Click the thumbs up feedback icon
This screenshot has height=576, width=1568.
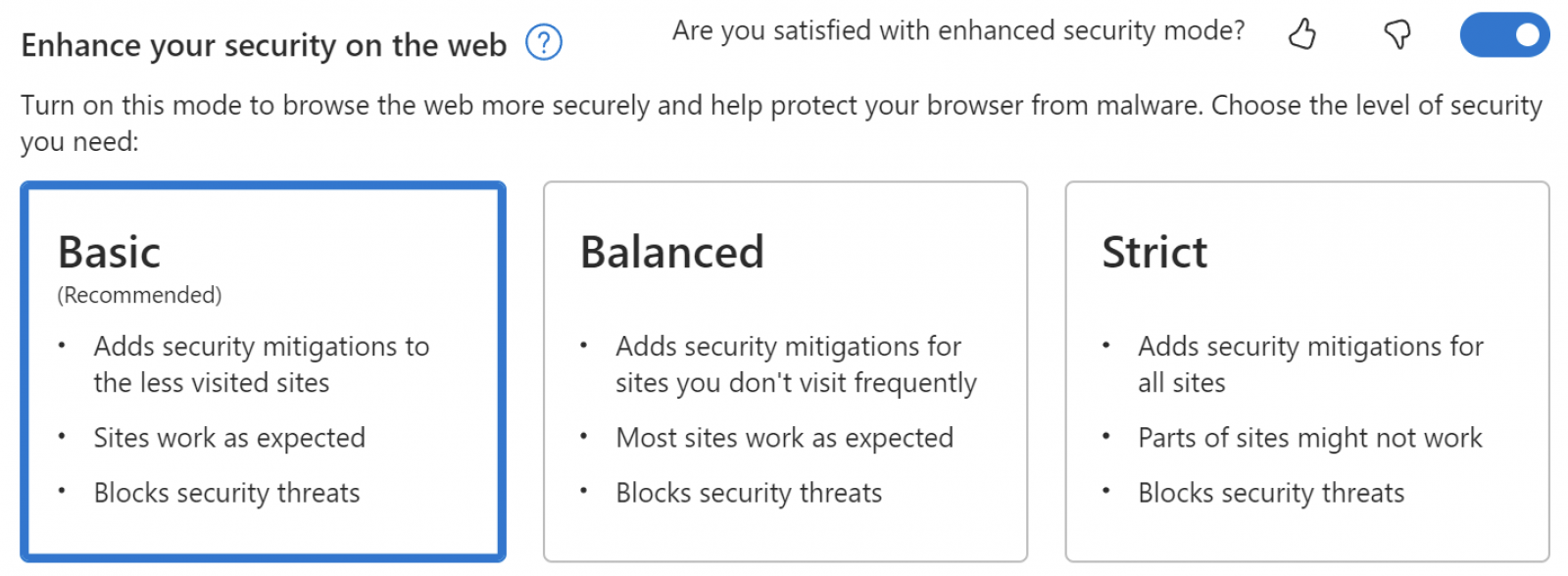(1301, 34)
